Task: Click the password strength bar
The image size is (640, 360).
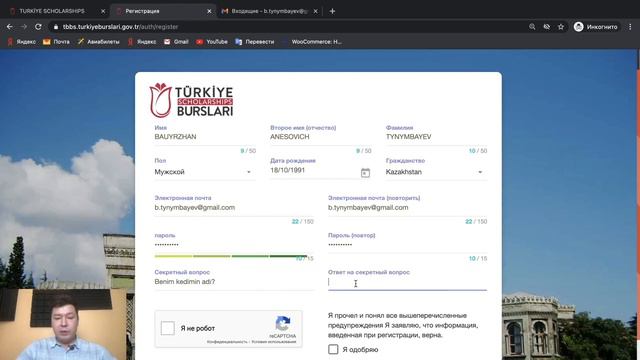Action: [x=231, y=256]
